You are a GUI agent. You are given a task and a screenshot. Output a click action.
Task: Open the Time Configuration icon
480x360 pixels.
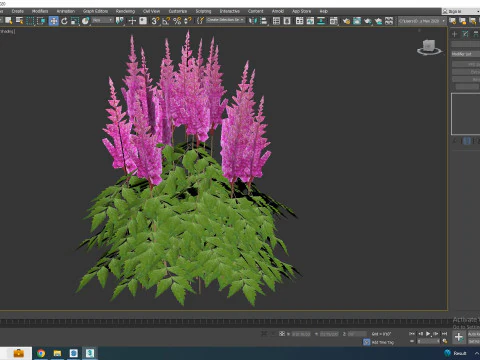click(444, 341)
